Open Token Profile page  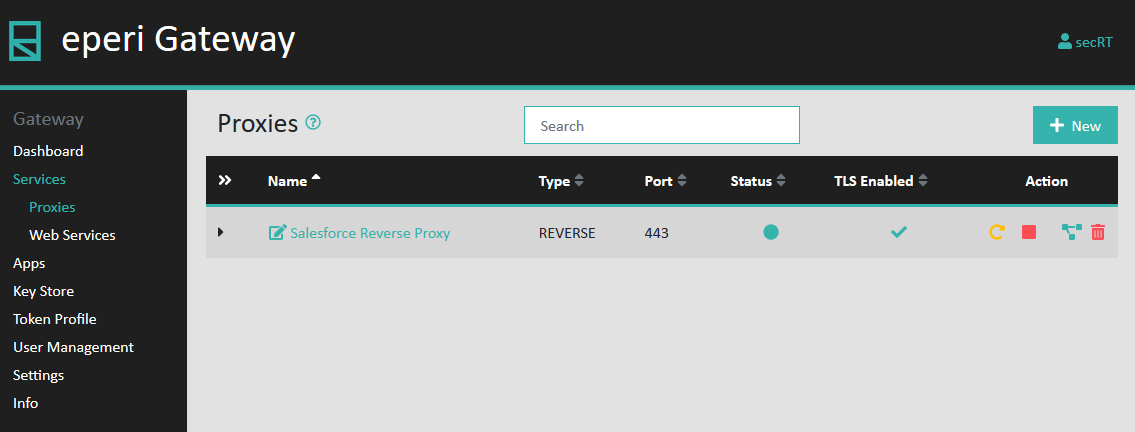[x=54, y=319]
